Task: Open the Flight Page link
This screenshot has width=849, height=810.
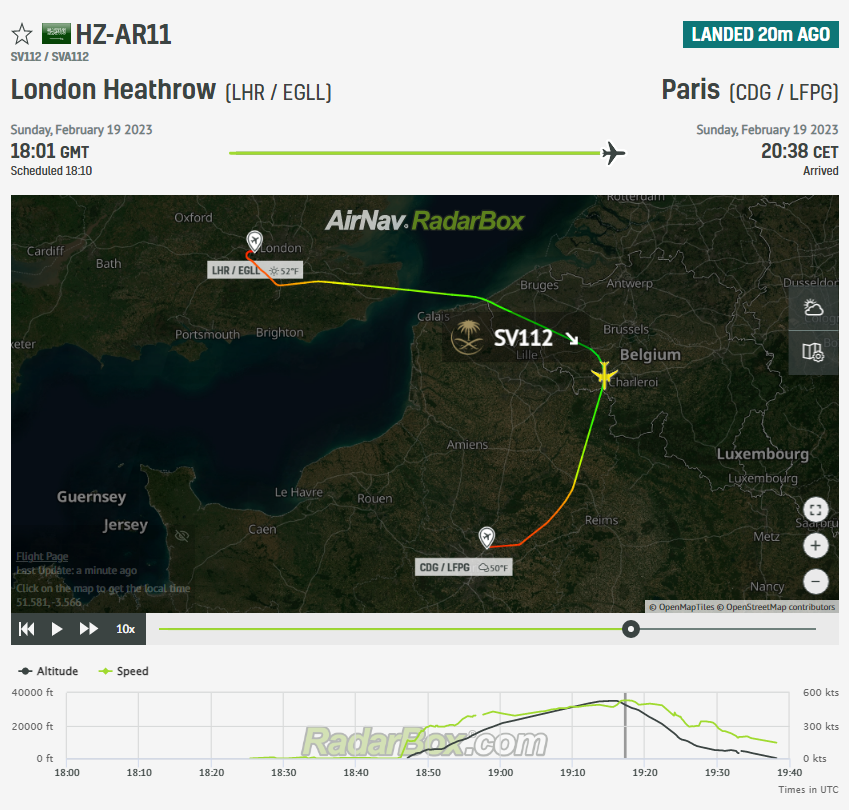Action: coord(42,556)
